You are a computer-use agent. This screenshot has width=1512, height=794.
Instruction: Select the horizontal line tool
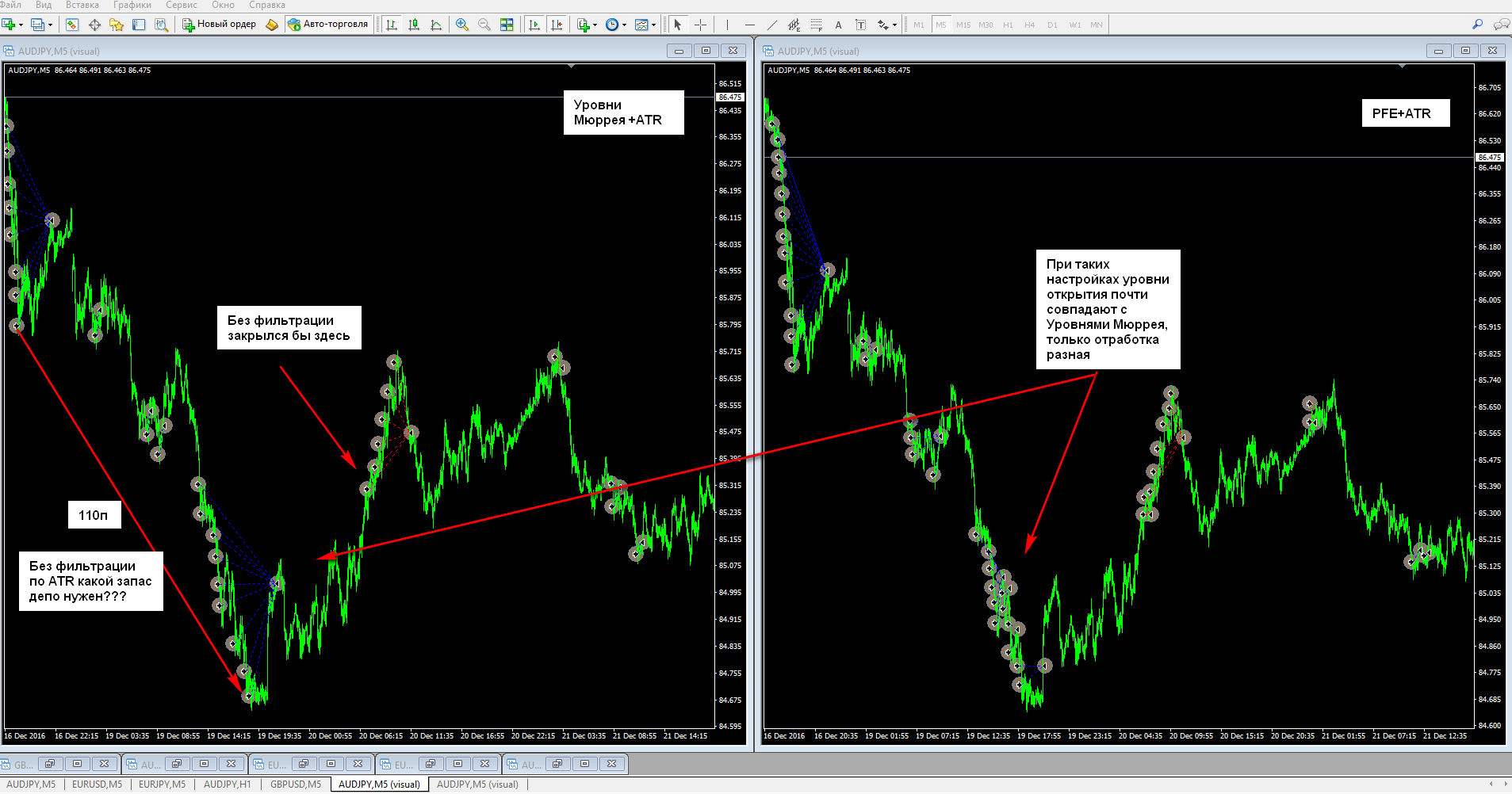749,25
